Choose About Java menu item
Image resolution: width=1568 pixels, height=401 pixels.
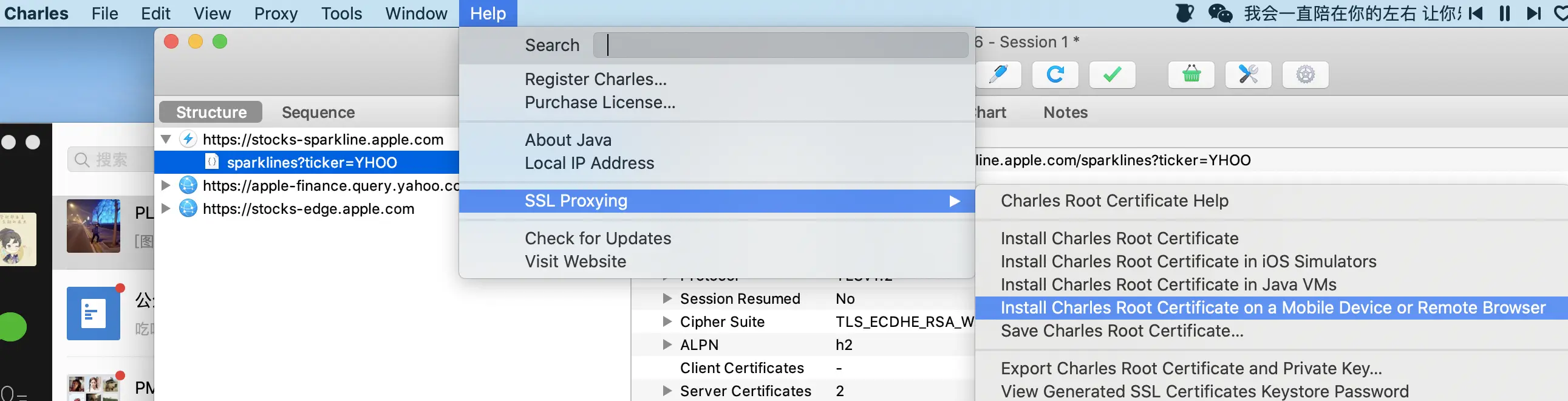[x=717, y=140]
